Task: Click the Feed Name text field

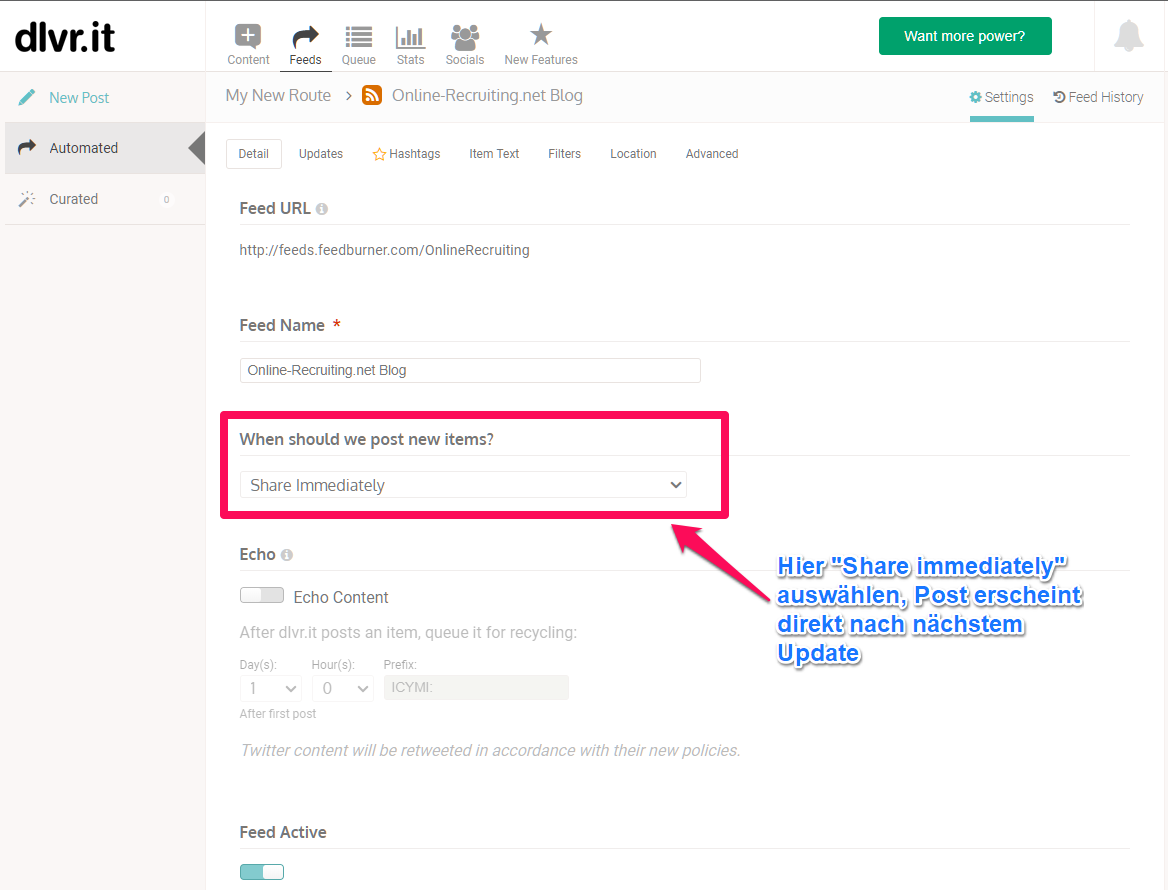Action: click(470, 370)
